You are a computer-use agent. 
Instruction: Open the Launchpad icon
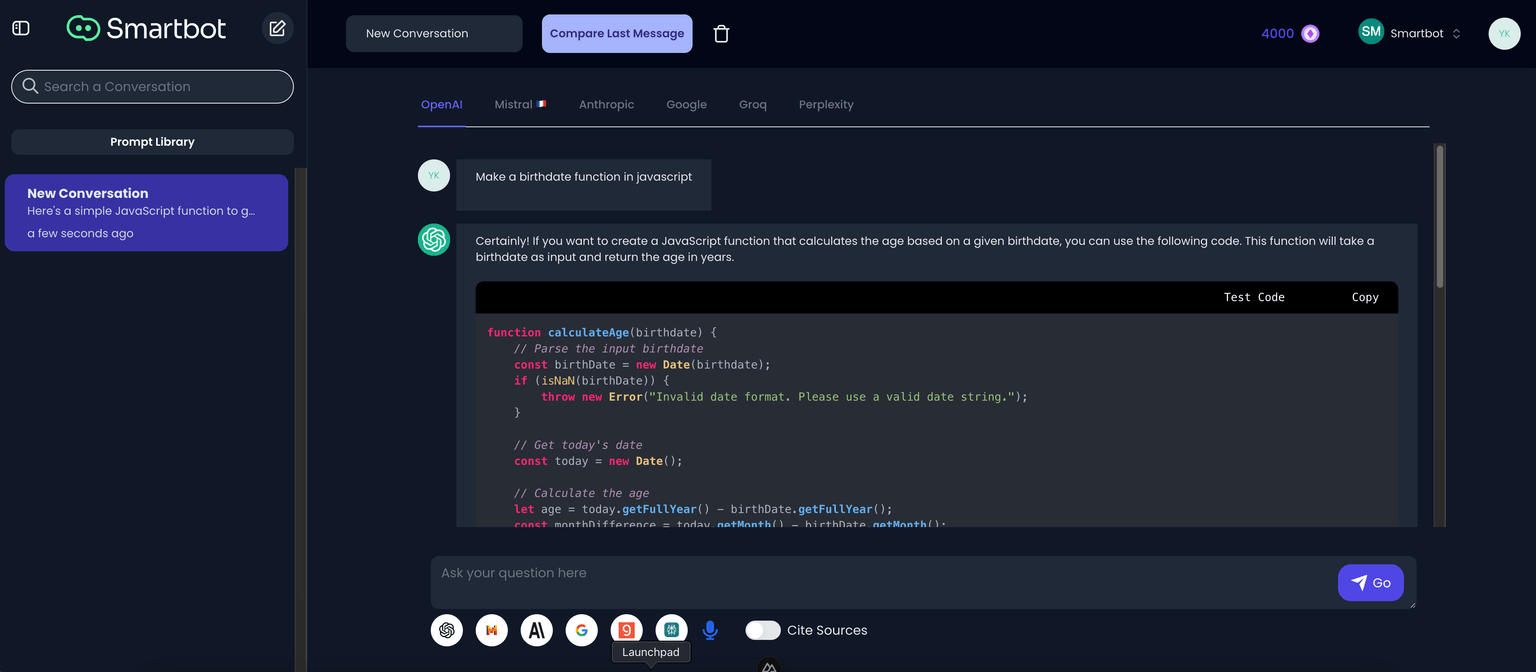click(671, 630)
